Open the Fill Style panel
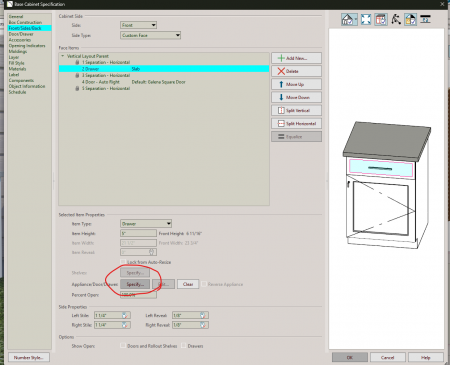 [16, 63]
